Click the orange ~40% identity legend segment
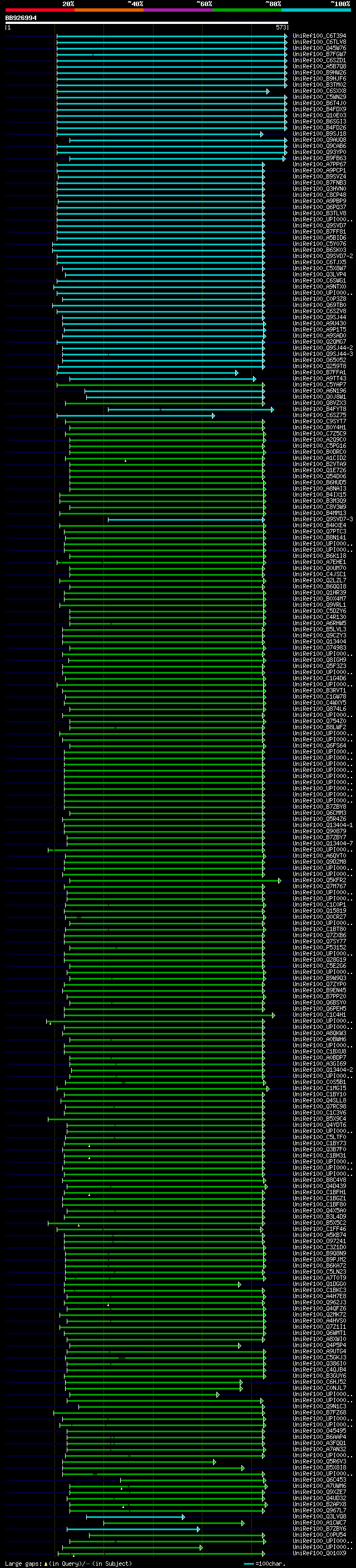The height and width of the screenshot is (1568, 356). tap(109, 10)
